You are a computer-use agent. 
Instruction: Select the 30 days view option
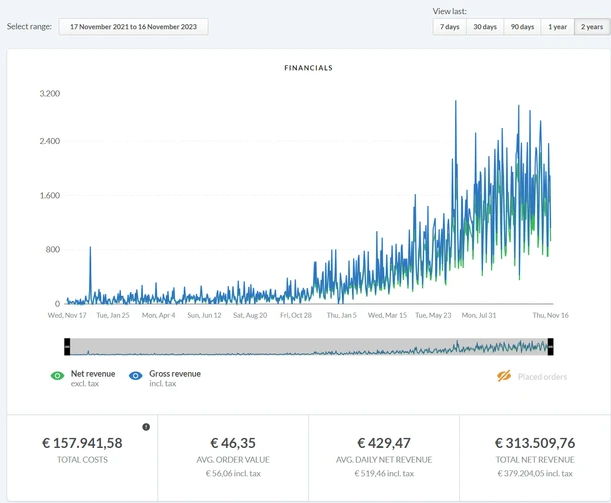[x=485, y=27]
